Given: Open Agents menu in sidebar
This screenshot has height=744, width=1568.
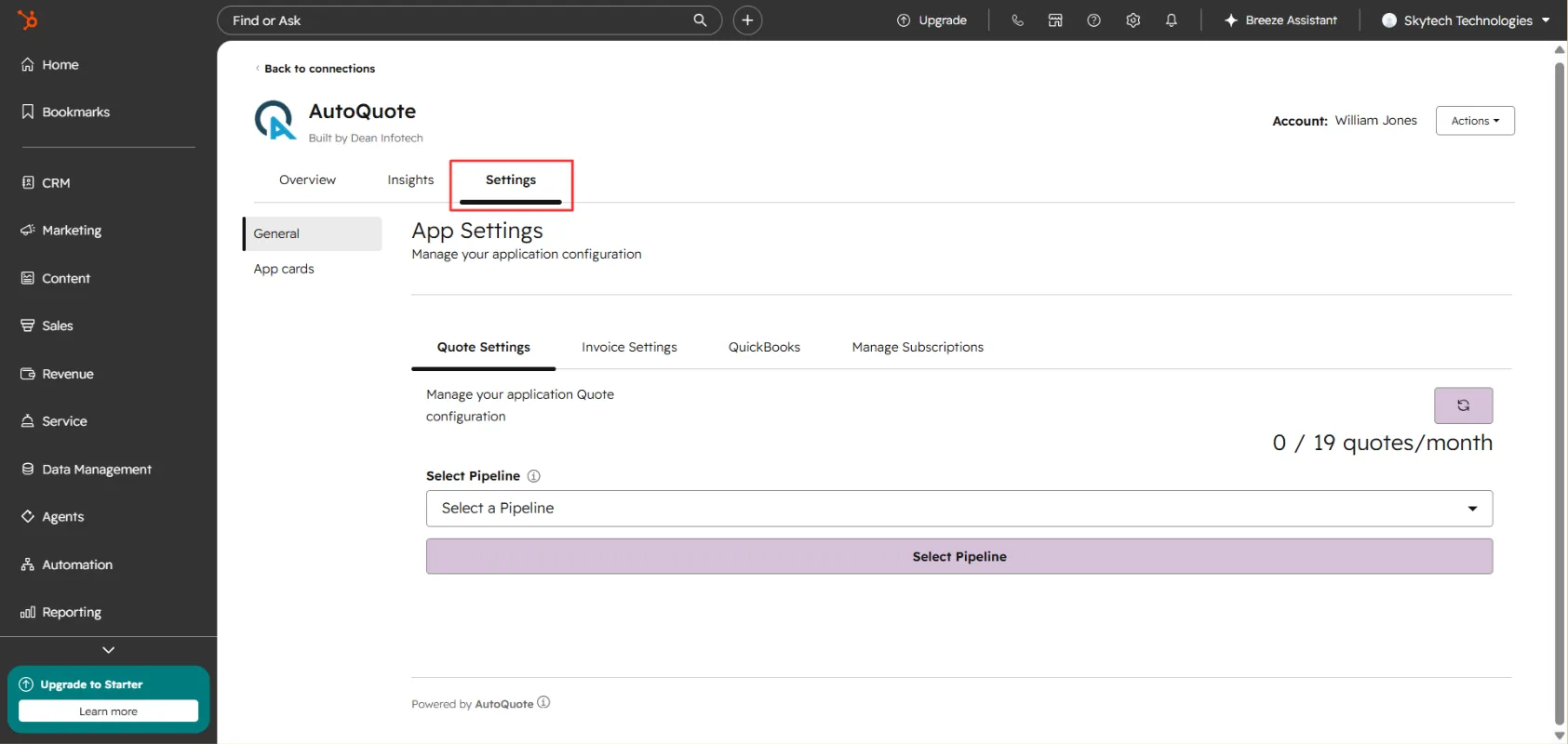Looking at the screenshot, I should [x=52, y=517].
